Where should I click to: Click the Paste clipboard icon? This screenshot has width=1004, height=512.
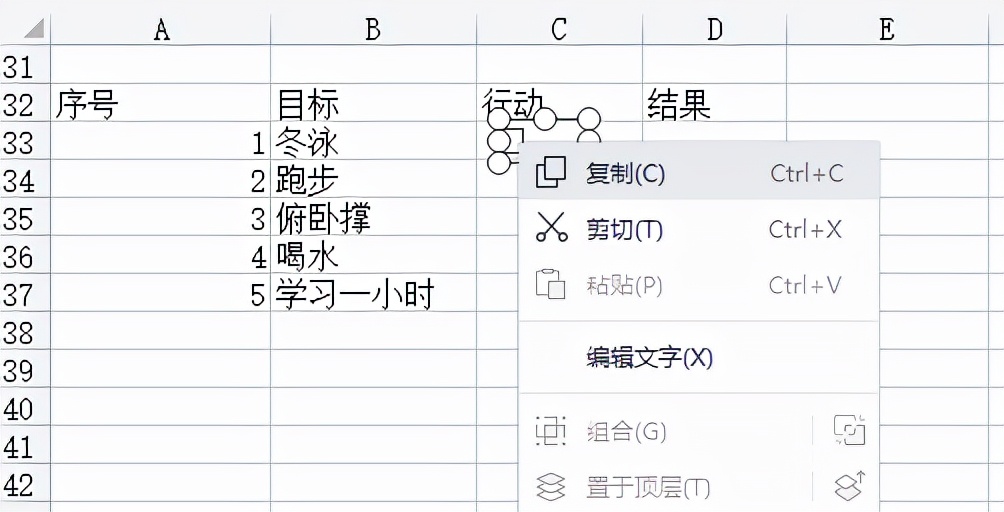551,284
